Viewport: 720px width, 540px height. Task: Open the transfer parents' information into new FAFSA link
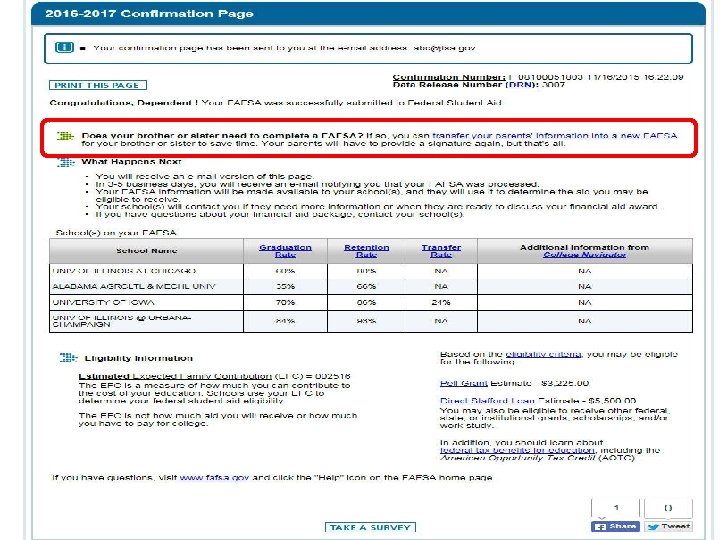point(554,135)
